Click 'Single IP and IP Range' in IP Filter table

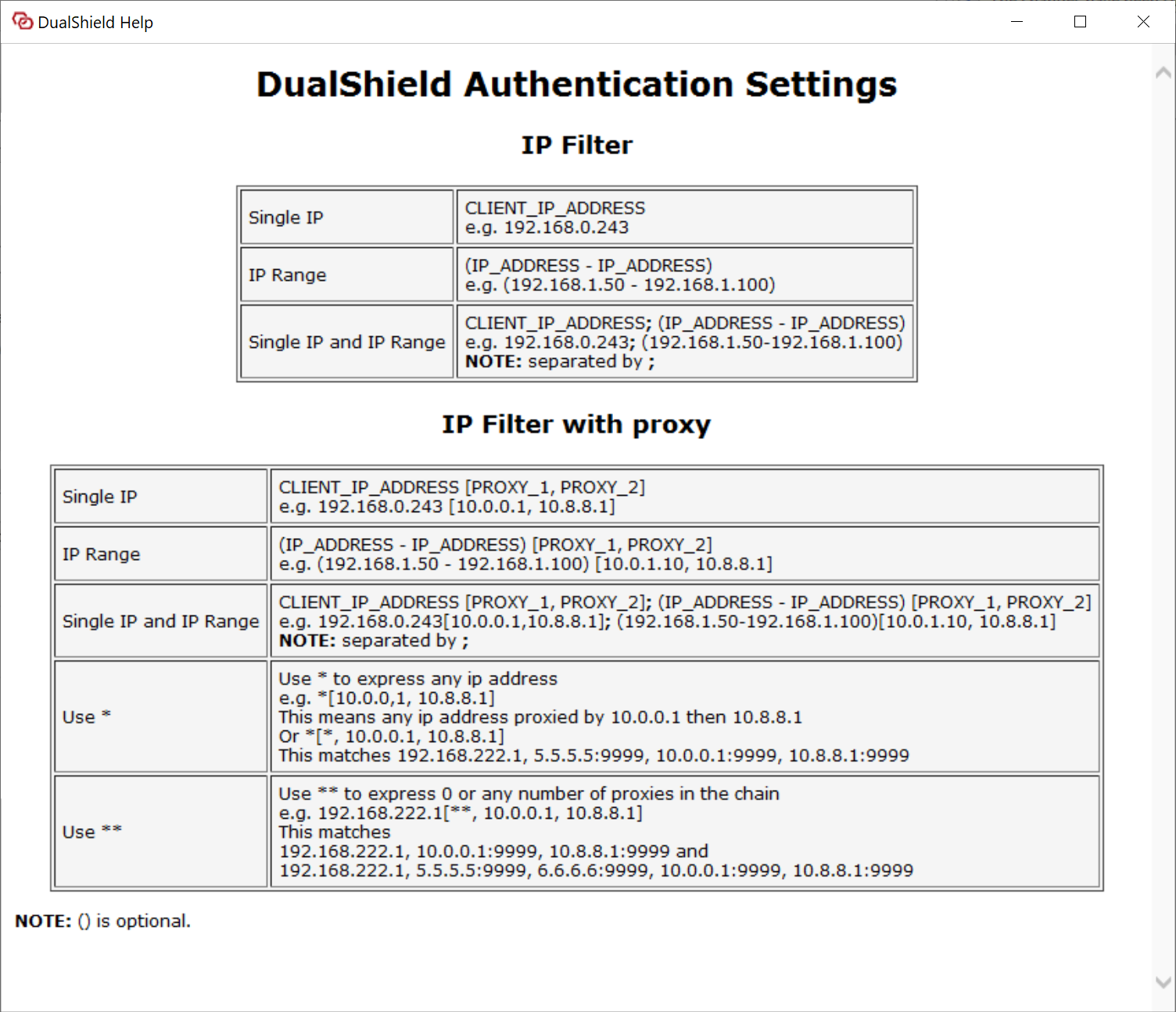pyautogui.click(x=346, y=342)
